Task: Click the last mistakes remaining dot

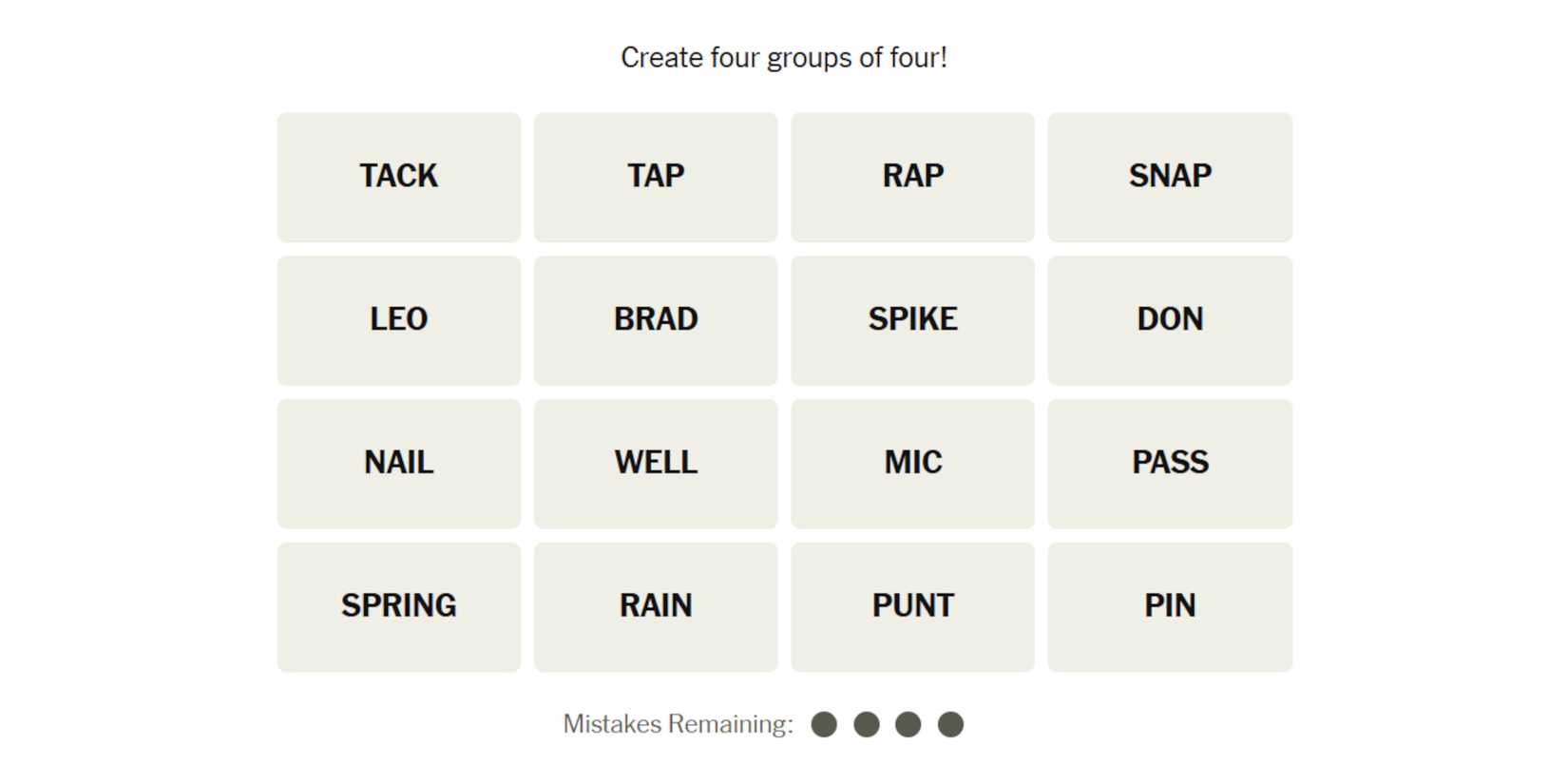Action: pyautogui.click(x=950, y=725)
